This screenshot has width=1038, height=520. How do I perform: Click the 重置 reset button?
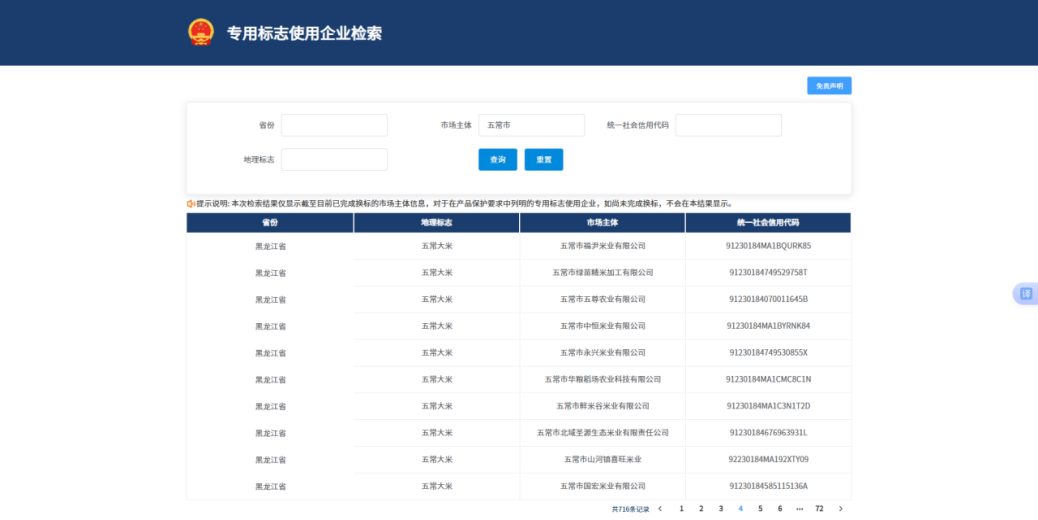click(544, 160)
